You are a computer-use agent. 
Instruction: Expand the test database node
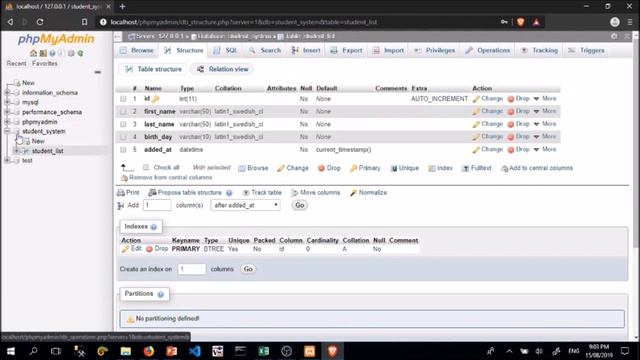tap(7, 160)
